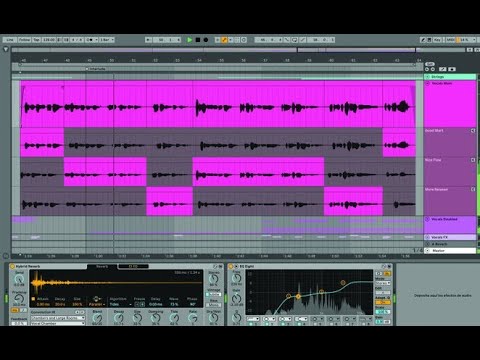Image resolution: width=480 pixels, height=360 pixels.
Task: Open the Chambers and Large Rooms dropdown
Action: point(58,318)
